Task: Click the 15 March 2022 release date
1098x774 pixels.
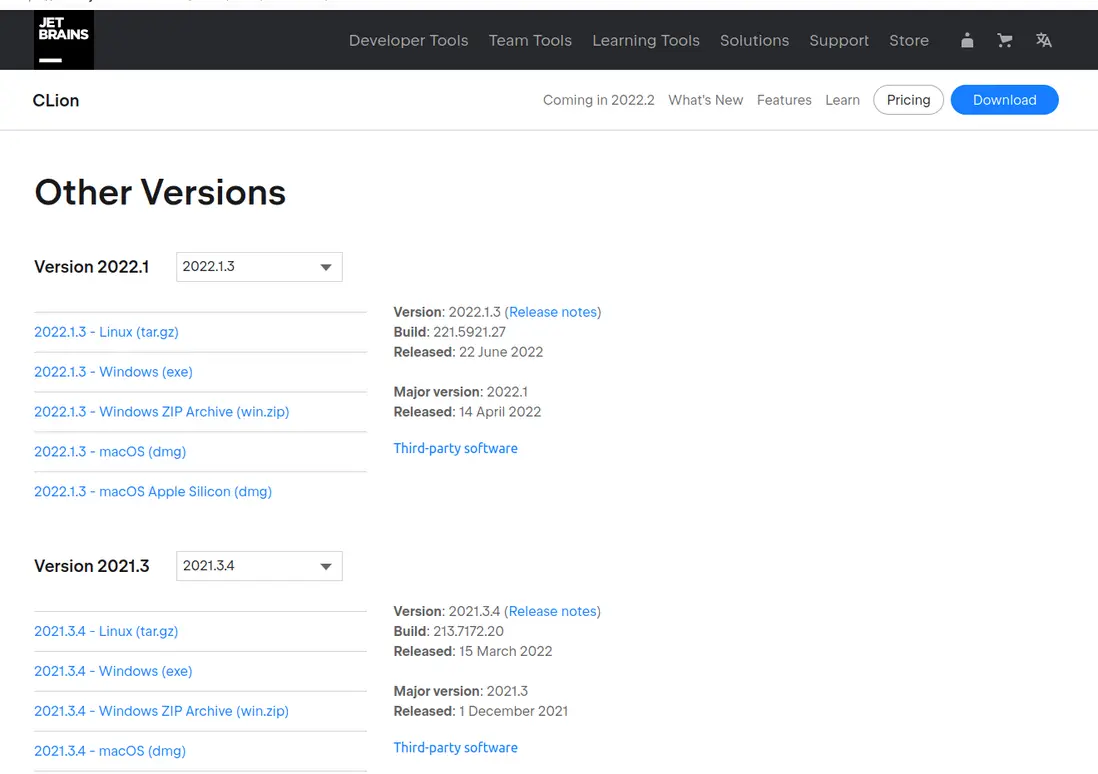Action: point(506,651)
